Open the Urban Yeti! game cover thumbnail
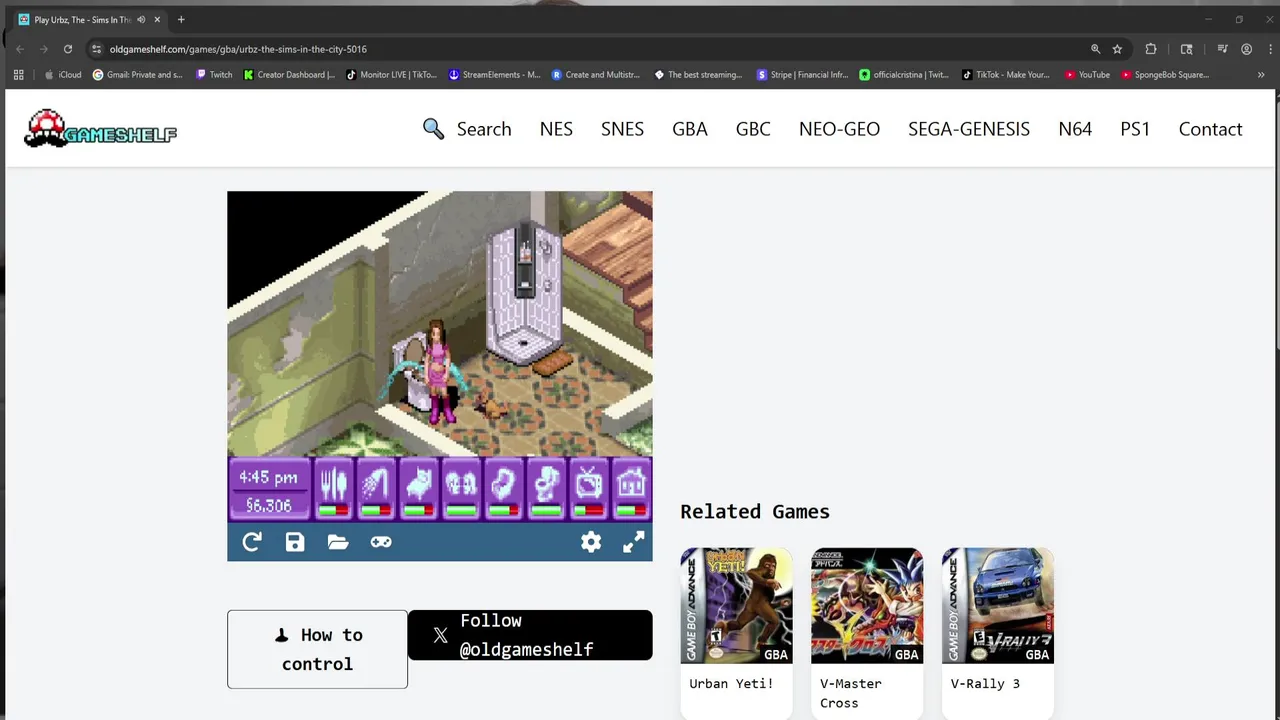The image size is (1280, 720). point(736,605)
